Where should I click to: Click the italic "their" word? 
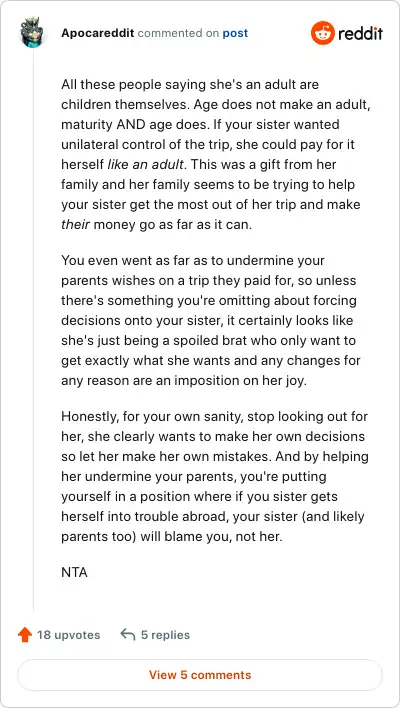[x=75, y=224]
